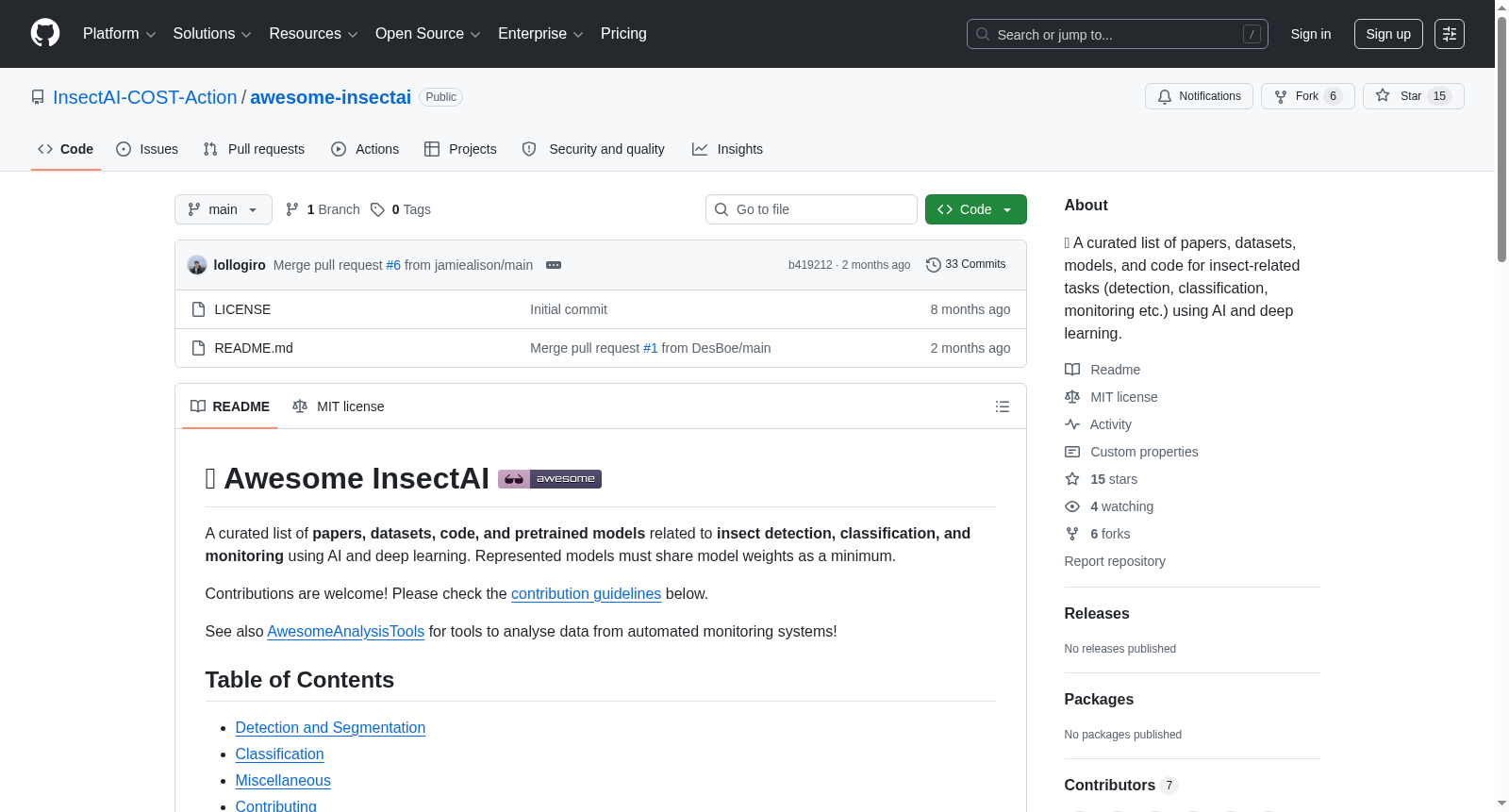The image size is (1509, 812).
Task: Click the eye icon beside 4 watching
Action: [1072, 506]
